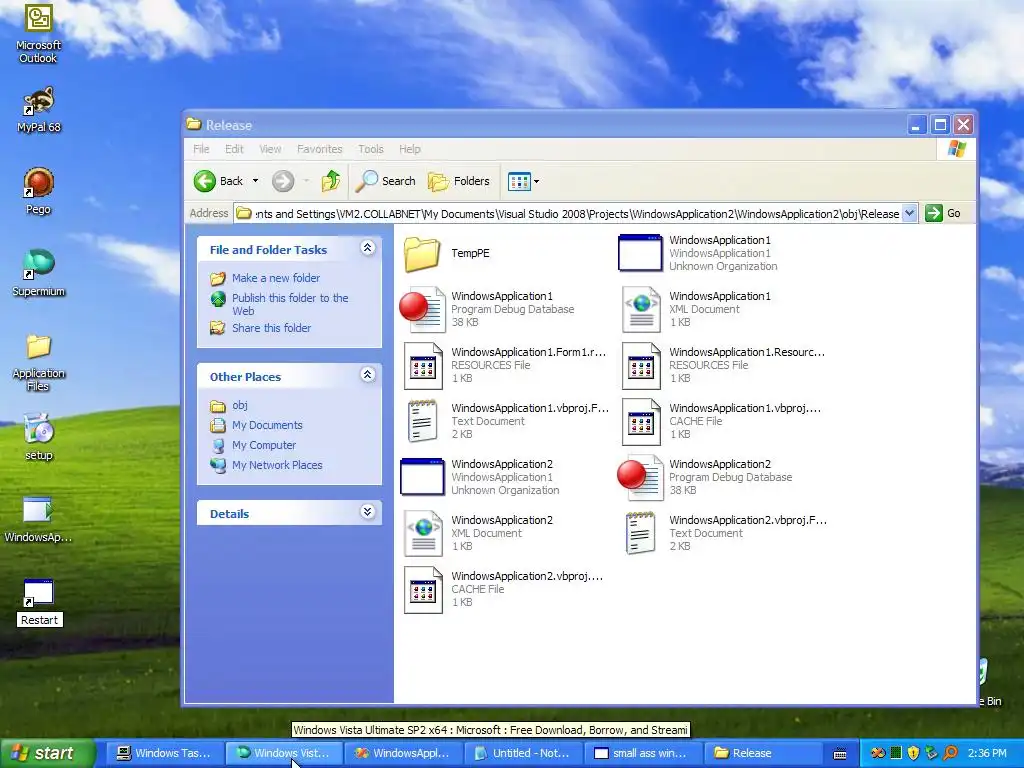Select WindowsApplication1 XML Document file

pos(696,309)
